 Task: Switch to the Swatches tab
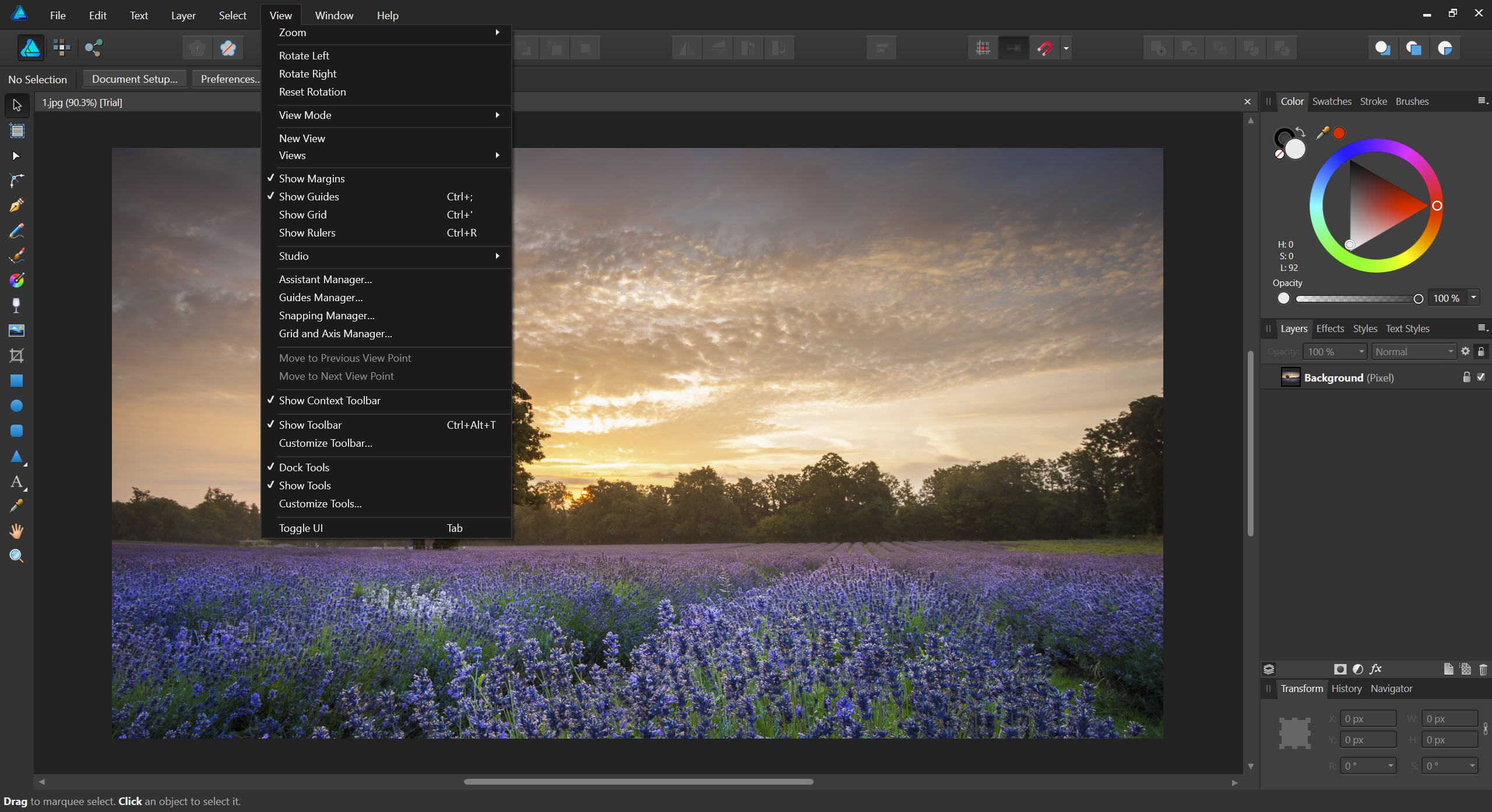[x=1331, y=101]
